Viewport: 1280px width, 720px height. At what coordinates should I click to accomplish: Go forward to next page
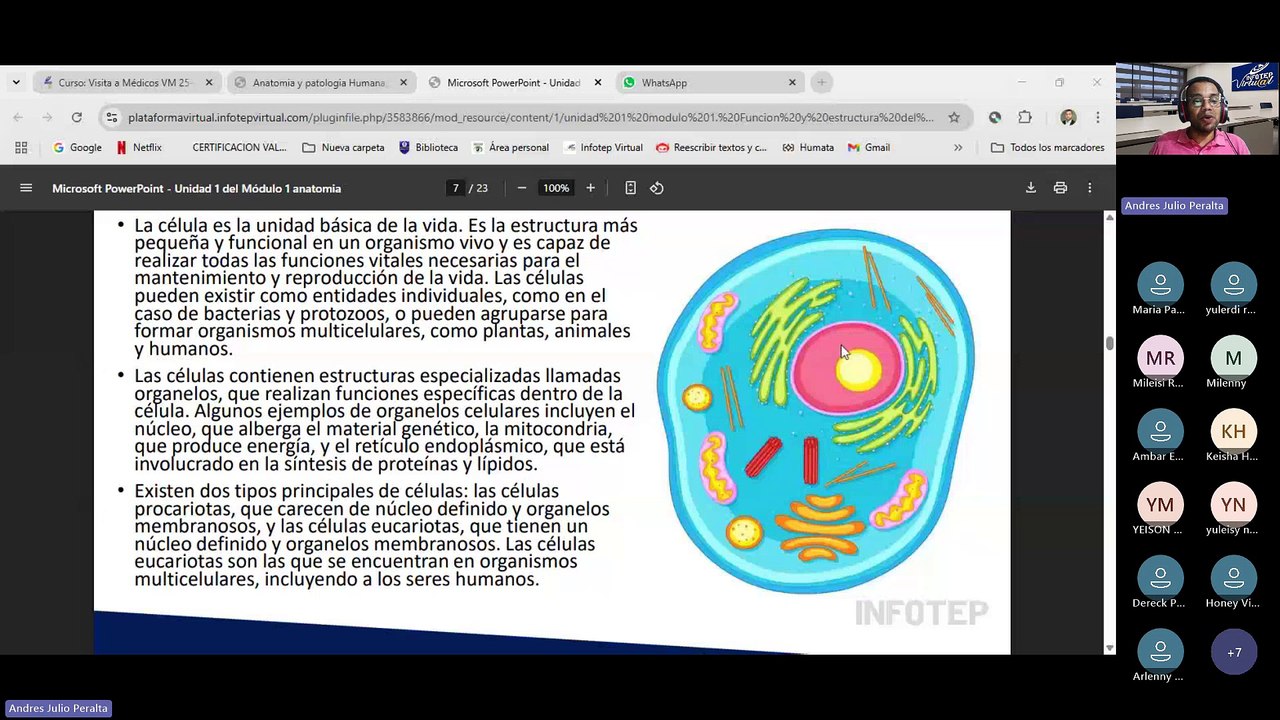click(47, 117)
